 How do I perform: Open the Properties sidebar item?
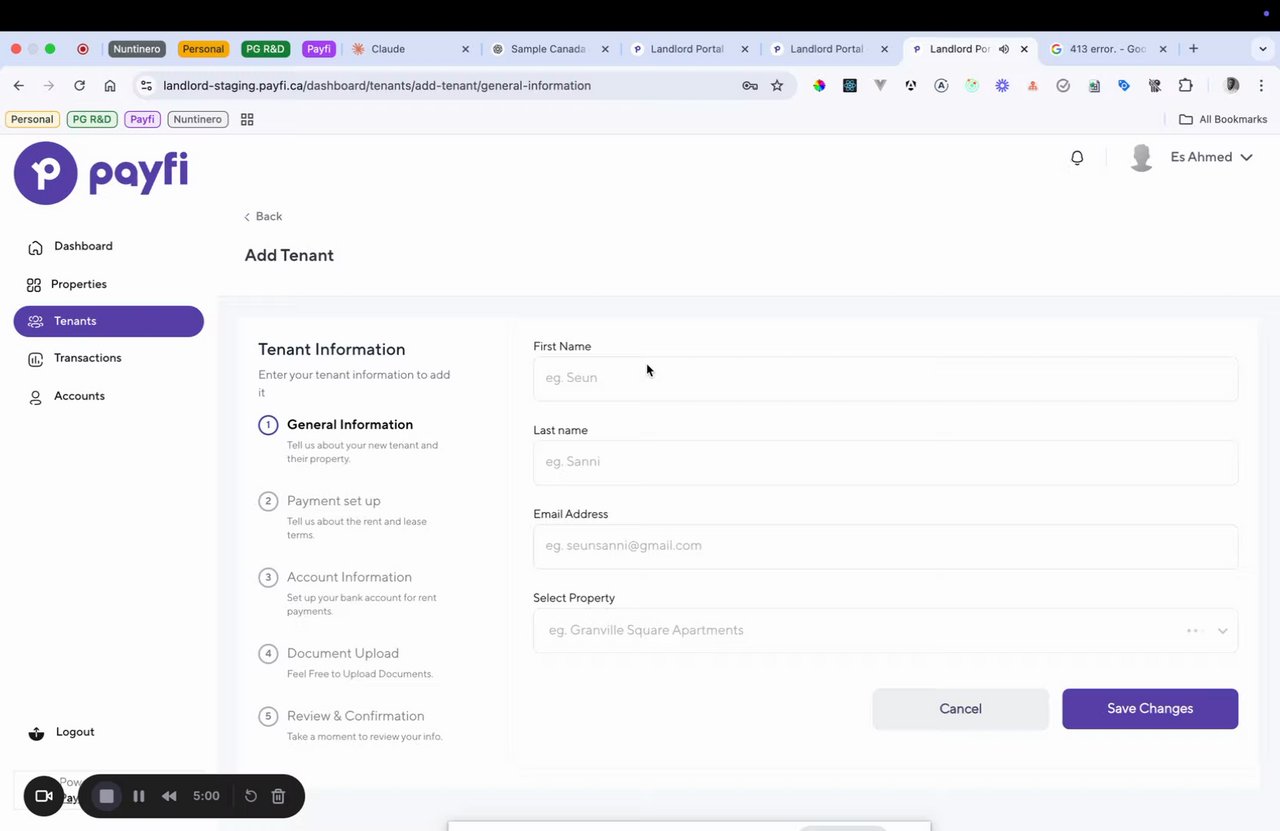[x=78, y=284]
